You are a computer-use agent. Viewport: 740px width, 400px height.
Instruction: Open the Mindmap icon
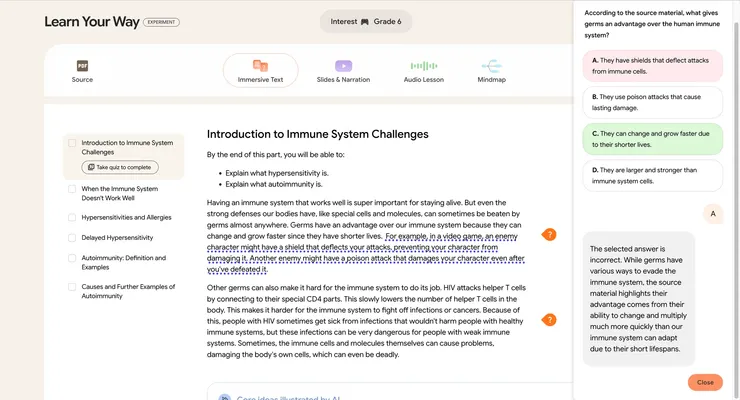pos(491,65)
